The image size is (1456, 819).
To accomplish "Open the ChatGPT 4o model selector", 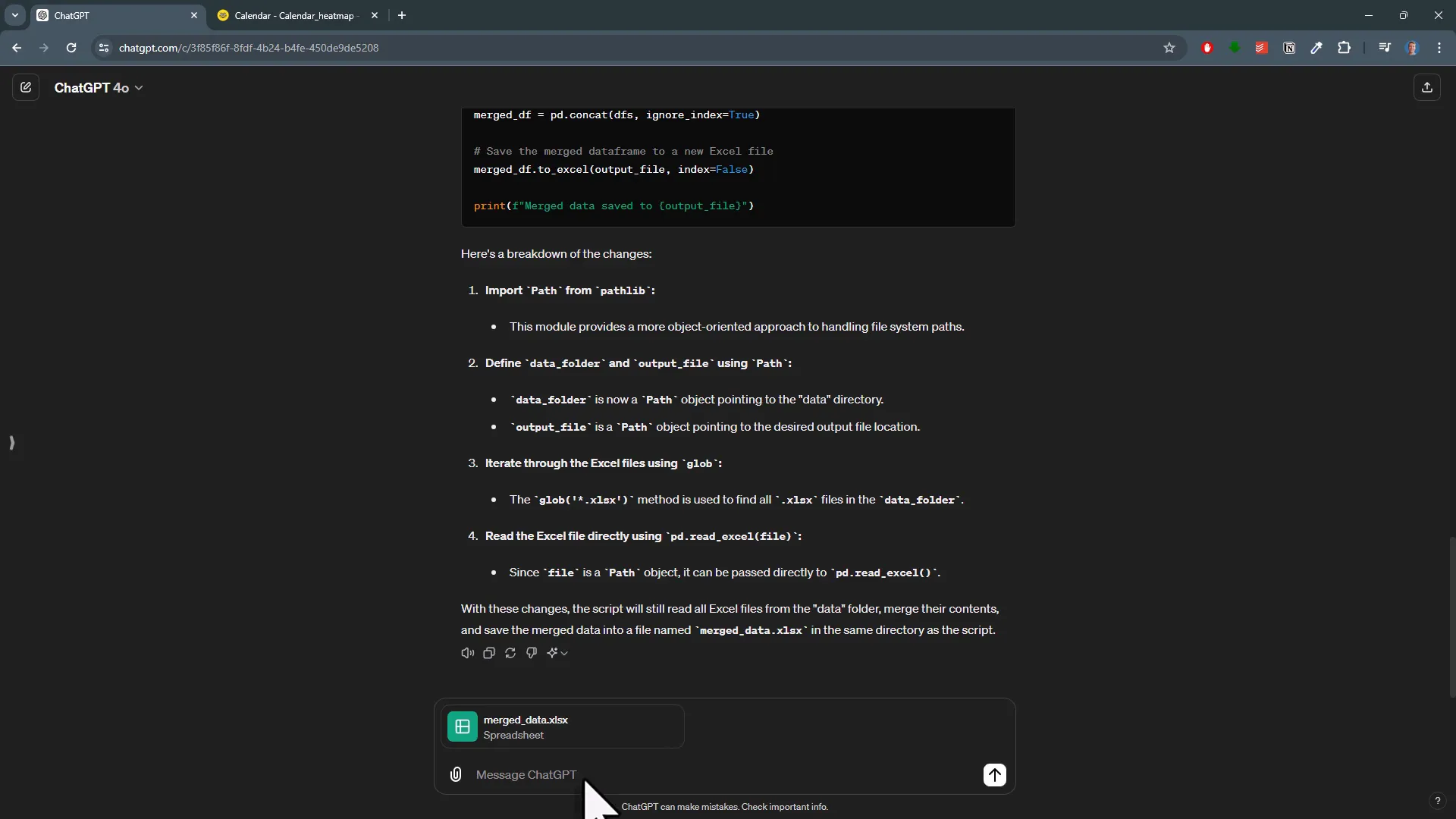I will click(x=99, y=87).
